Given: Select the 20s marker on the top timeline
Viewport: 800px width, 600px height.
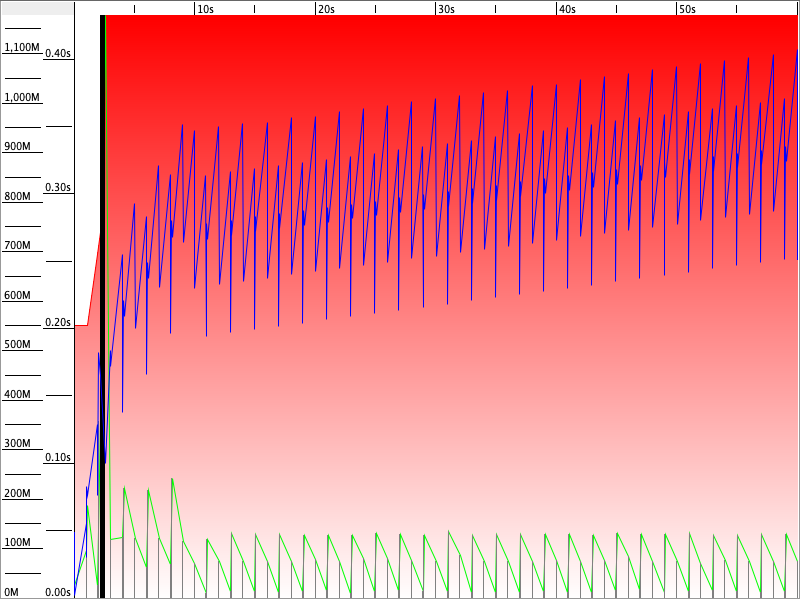Looking at the screenshot, I should point(325,9).
